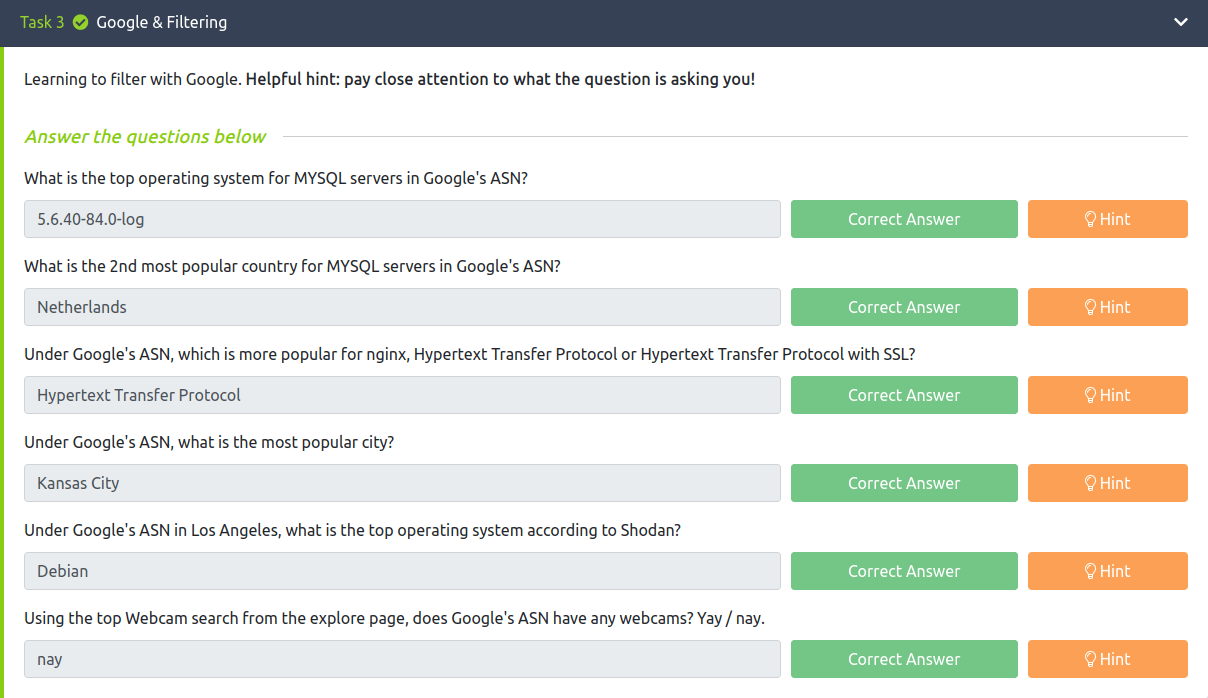
Task: Click Correct Answer for the MYSQL operating system question
Action: [904, 219]
